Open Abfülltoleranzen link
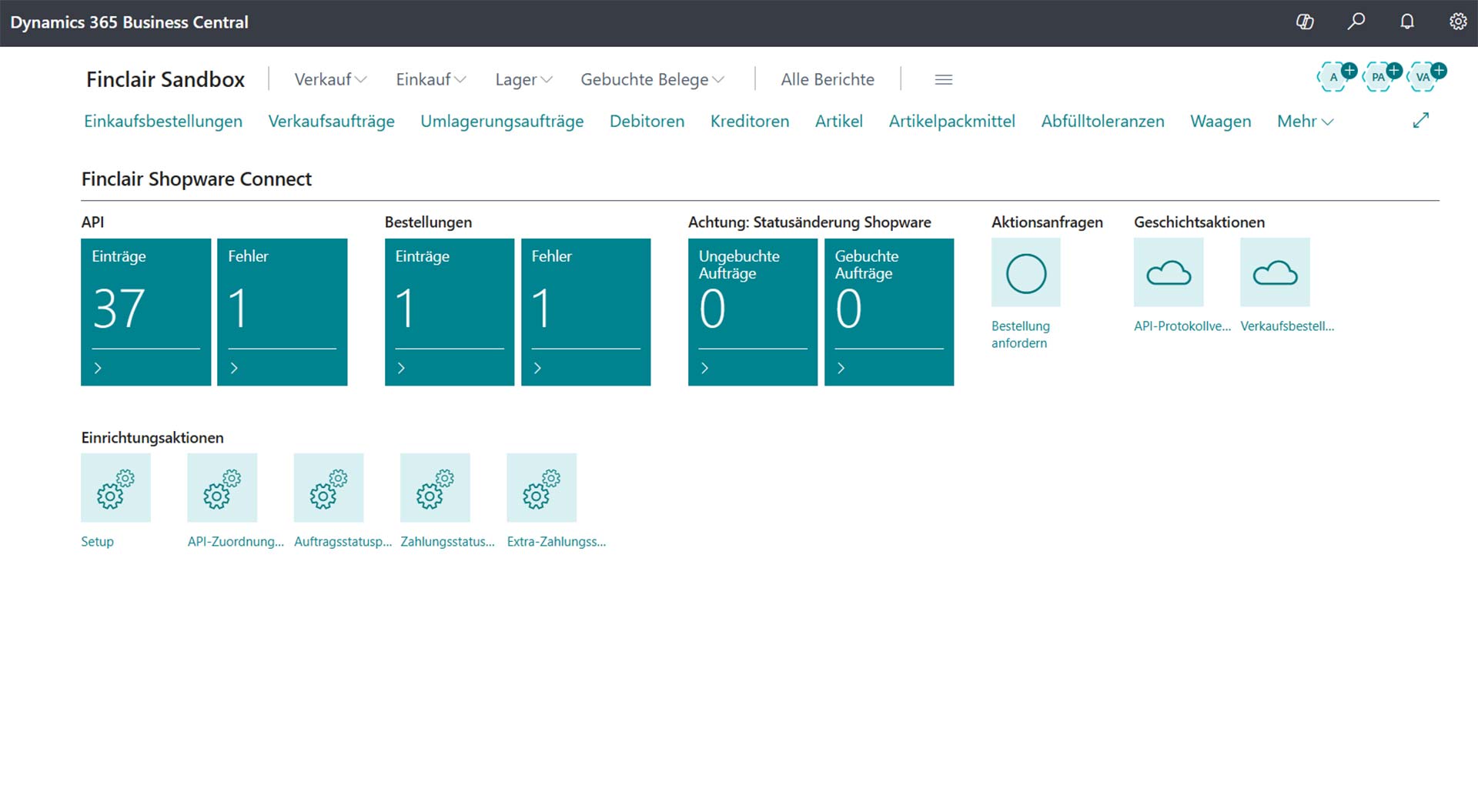 click(x=1102, y=122)
